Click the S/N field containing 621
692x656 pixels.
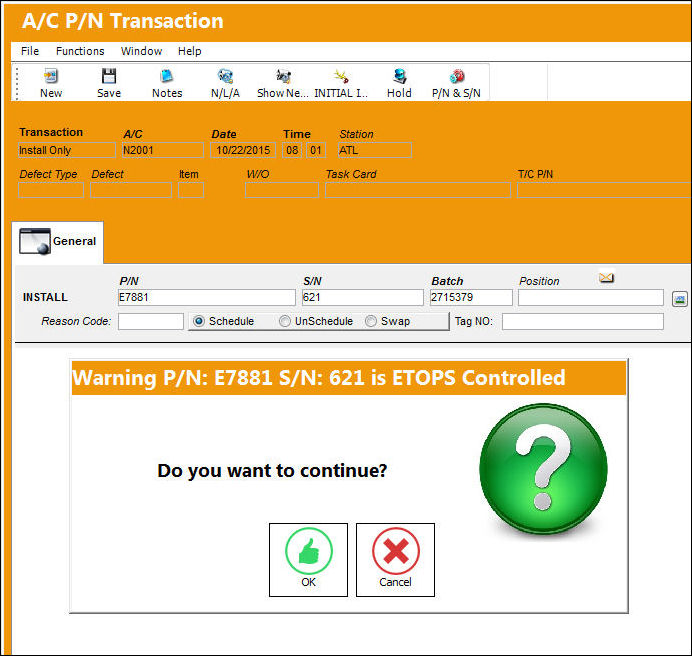pos(362,298)
